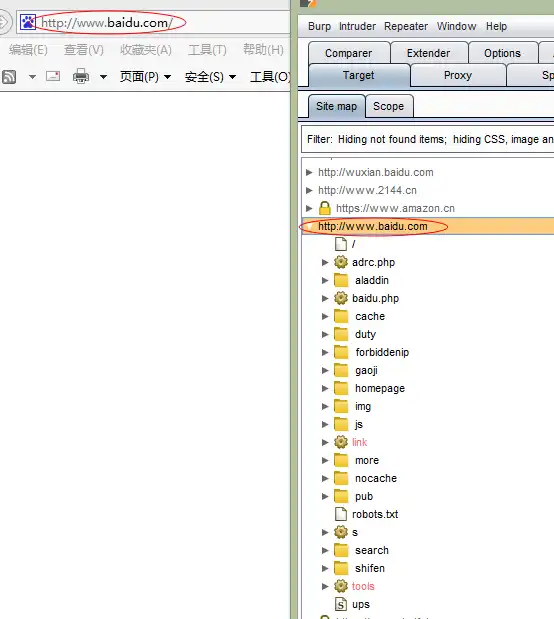Expand the link item arrow
Viewport: 554px width, 619px height.
tap(325, 442)
